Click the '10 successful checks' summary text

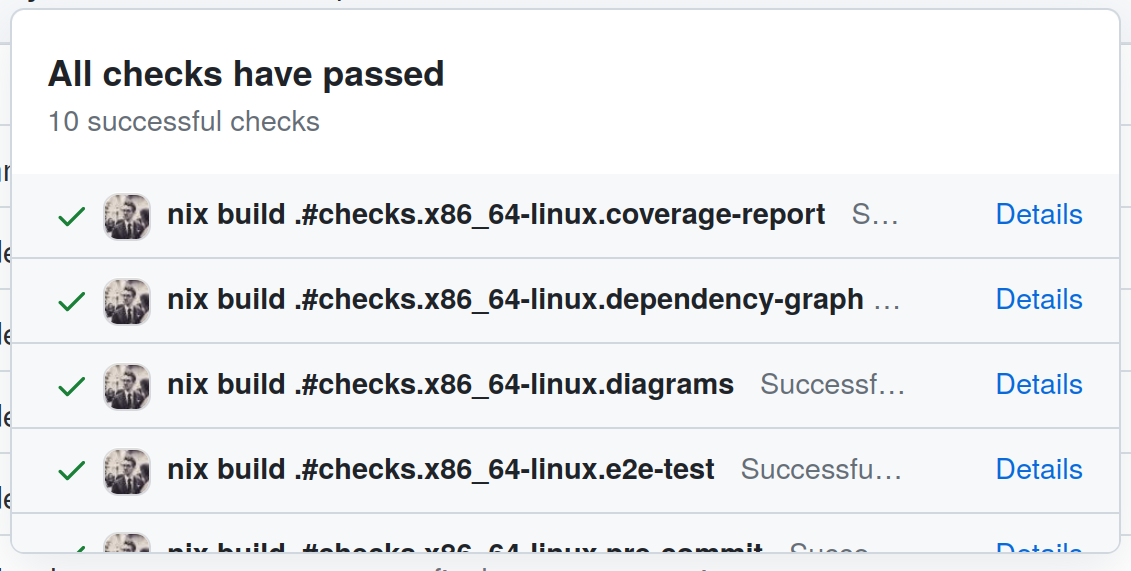184,122
